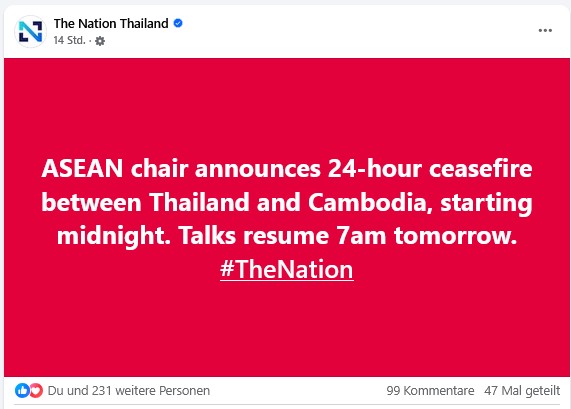571x409 pixels.
Task: Open the '14 Std.' post timestamp
Action: 69,40
